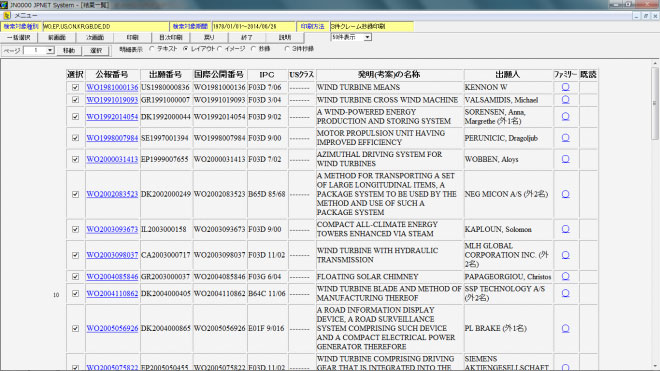
Task: Open patent link WO1981000136
Action: [x=112, y=87]
